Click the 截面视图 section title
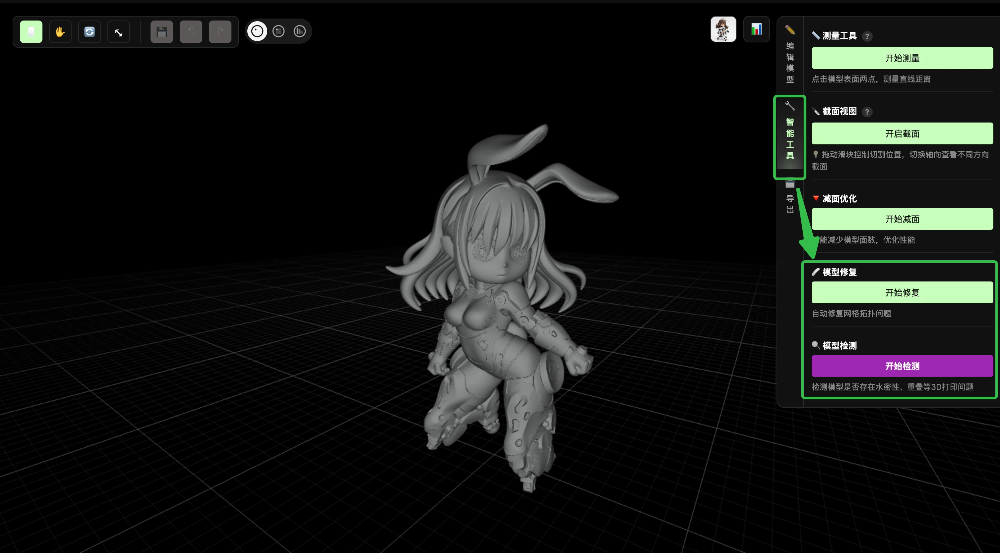The height and width of the screenshot is (553, 1000). tap(839, 112)
